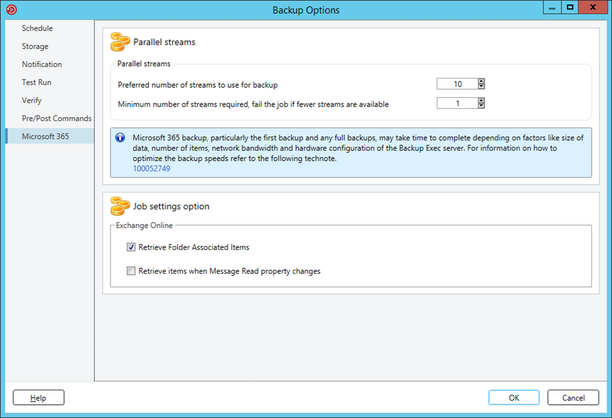Click the Help button
Image resolution: width=612 pixels, height=418 pixels.
click(39, 397)
